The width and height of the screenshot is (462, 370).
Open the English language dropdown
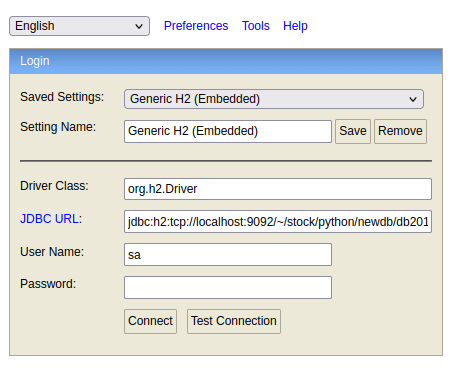(x=79, y=26)
